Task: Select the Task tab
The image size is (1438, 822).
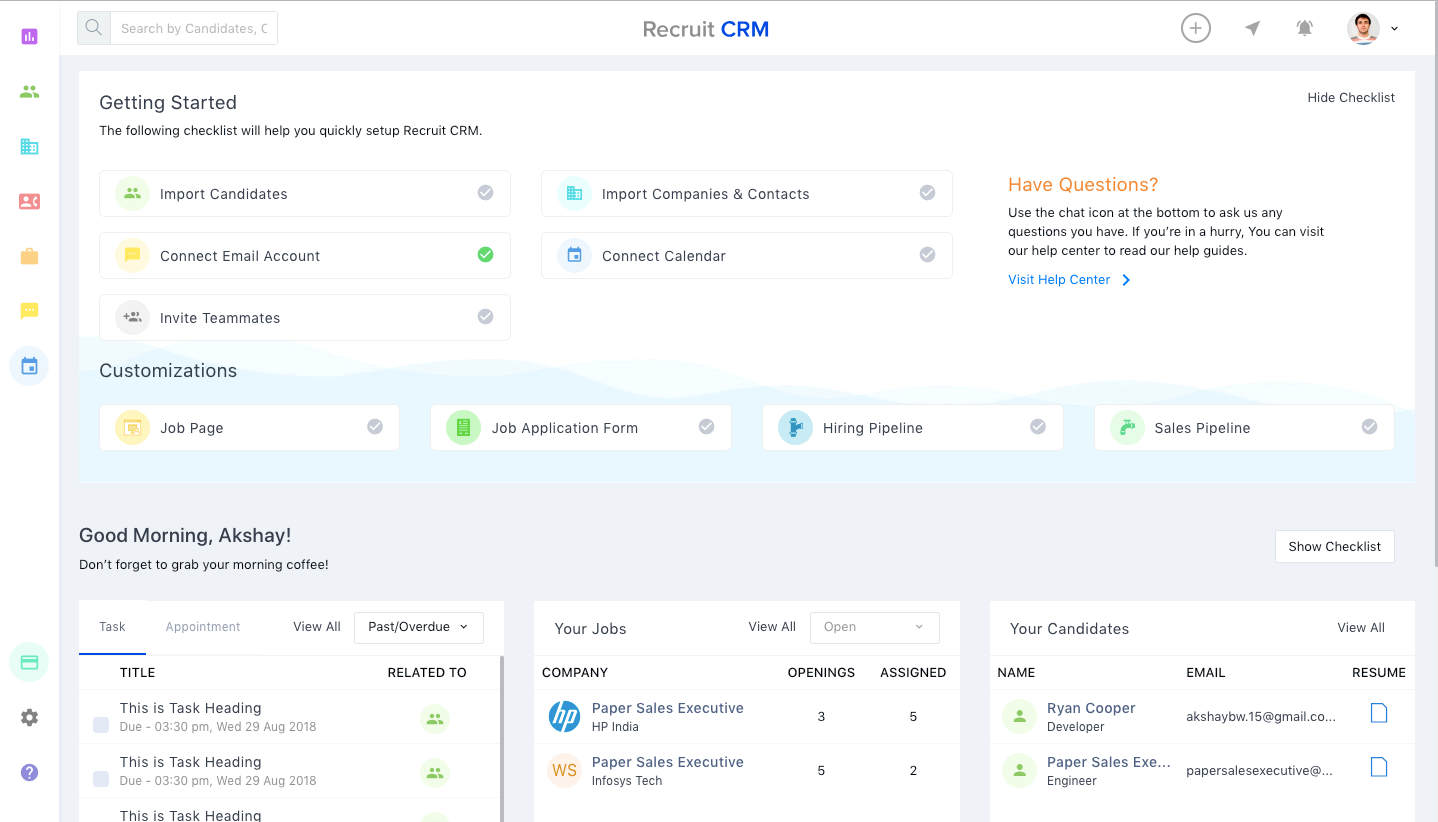Action: click(x=112, y=627)
